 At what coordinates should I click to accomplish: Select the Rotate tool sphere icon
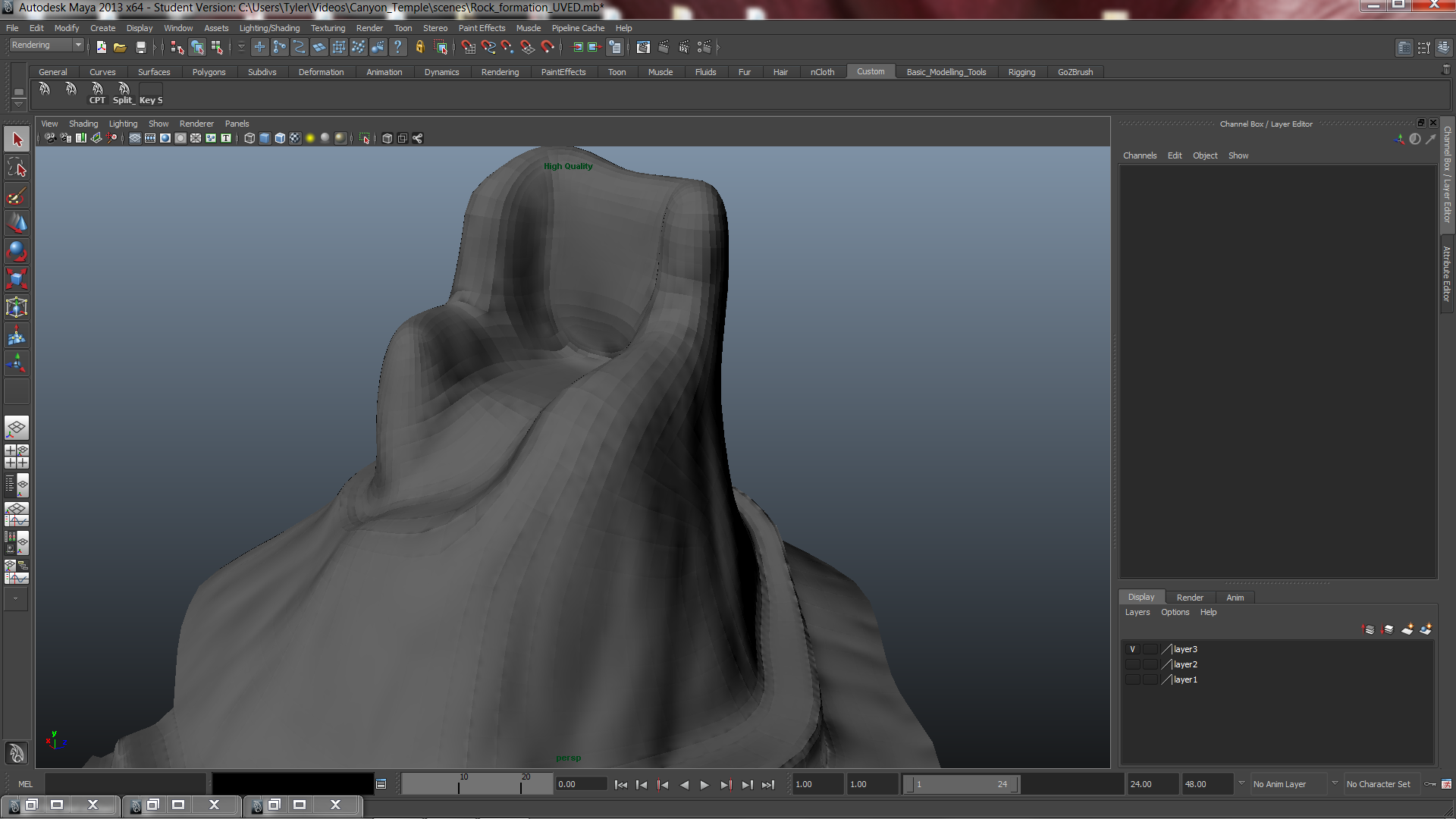[17, 251]
